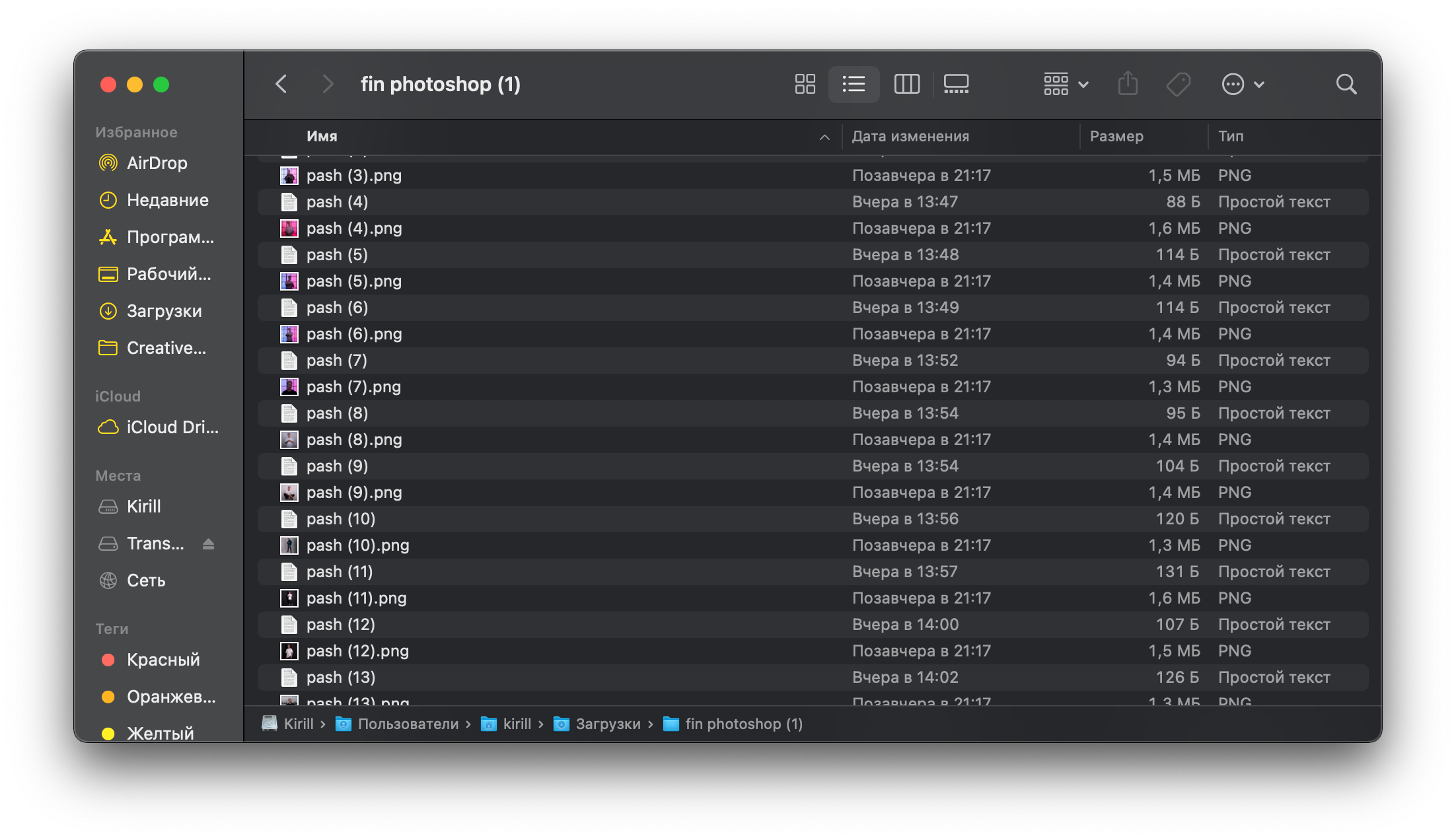Click the Tags toolbar icon

1178,85
